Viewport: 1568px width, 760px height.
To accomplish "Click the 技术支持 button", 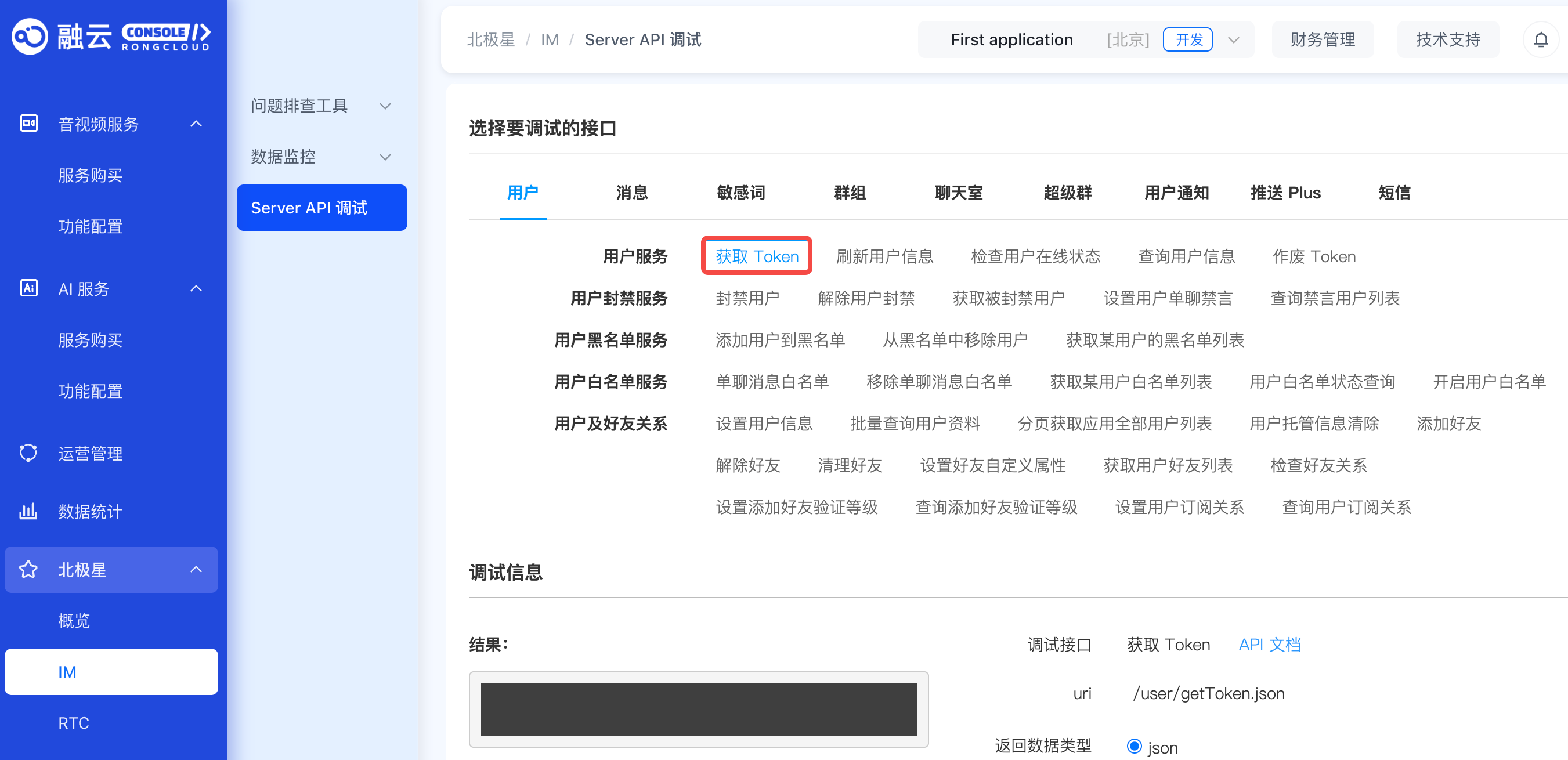I will (x=1448, y=39).
